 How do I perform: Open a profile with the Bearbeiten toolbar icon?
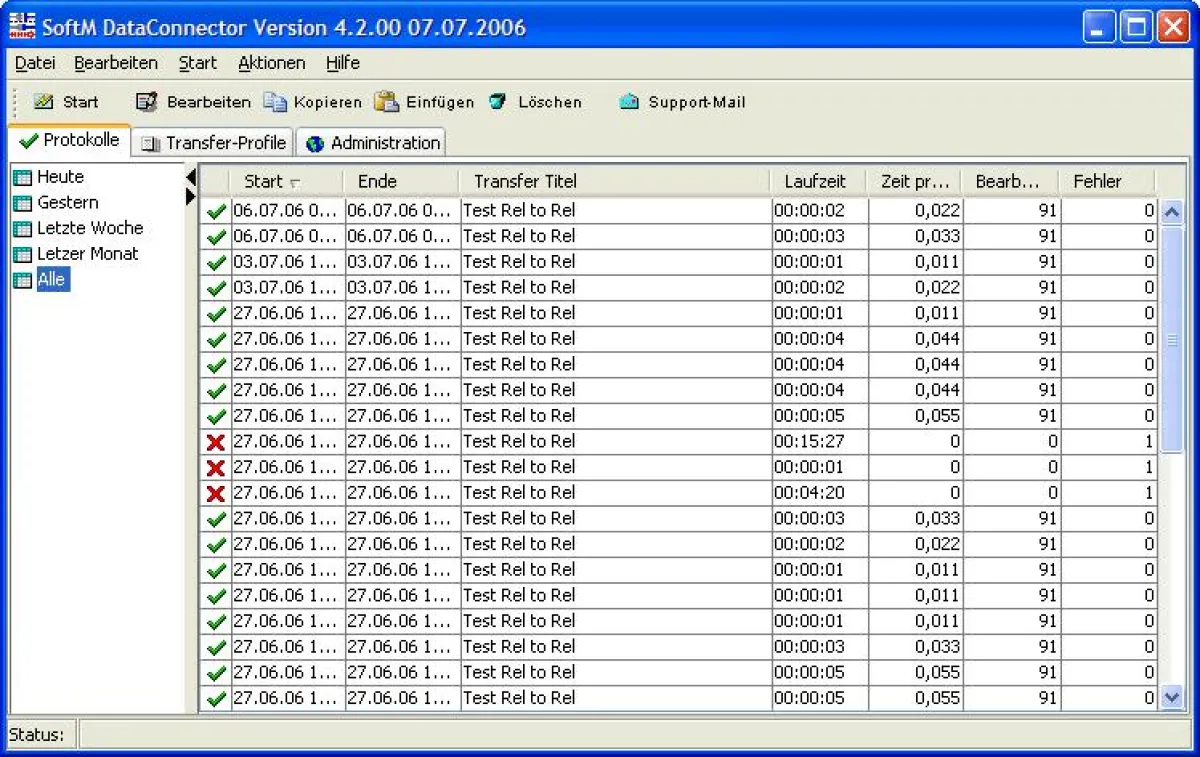pyautogui.click(x=145, y=101)
